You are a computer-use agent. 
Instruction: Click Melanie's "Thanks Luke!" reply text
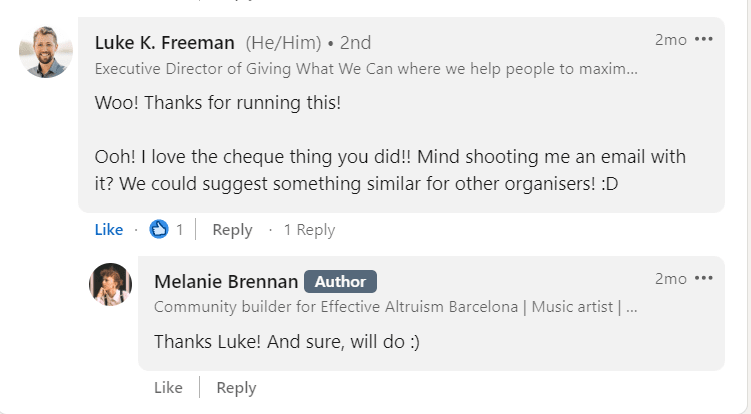pyautogui.click(x=286, y=341)
